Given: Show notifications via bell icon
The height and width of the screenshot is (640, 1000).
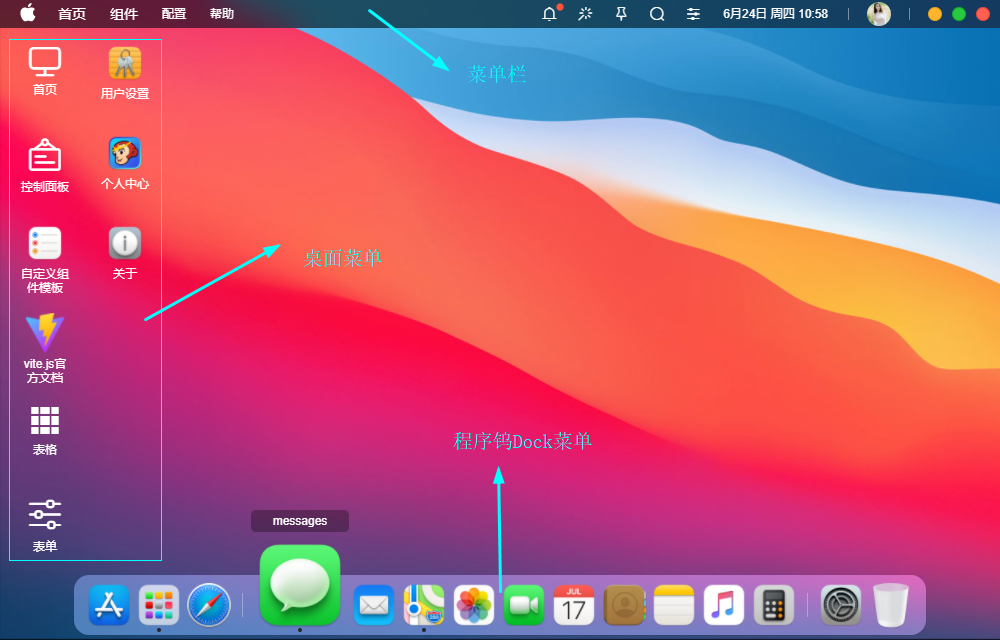Looking at the screenshot, I should coord(550,13).
